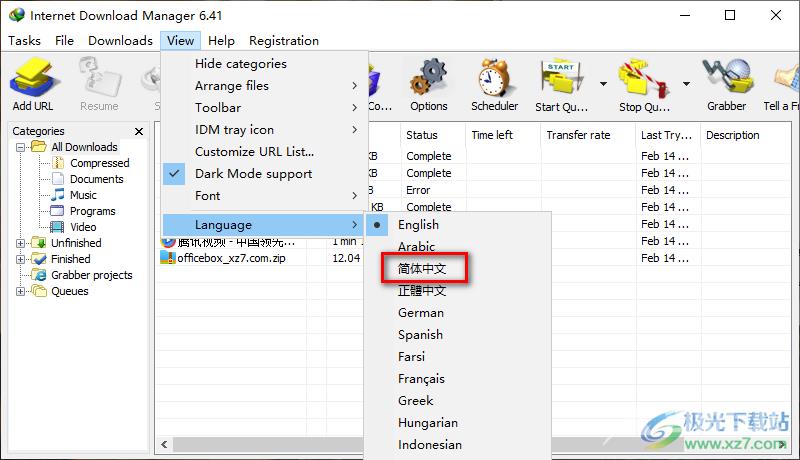Select the Documents category icon

pos(58,178)
